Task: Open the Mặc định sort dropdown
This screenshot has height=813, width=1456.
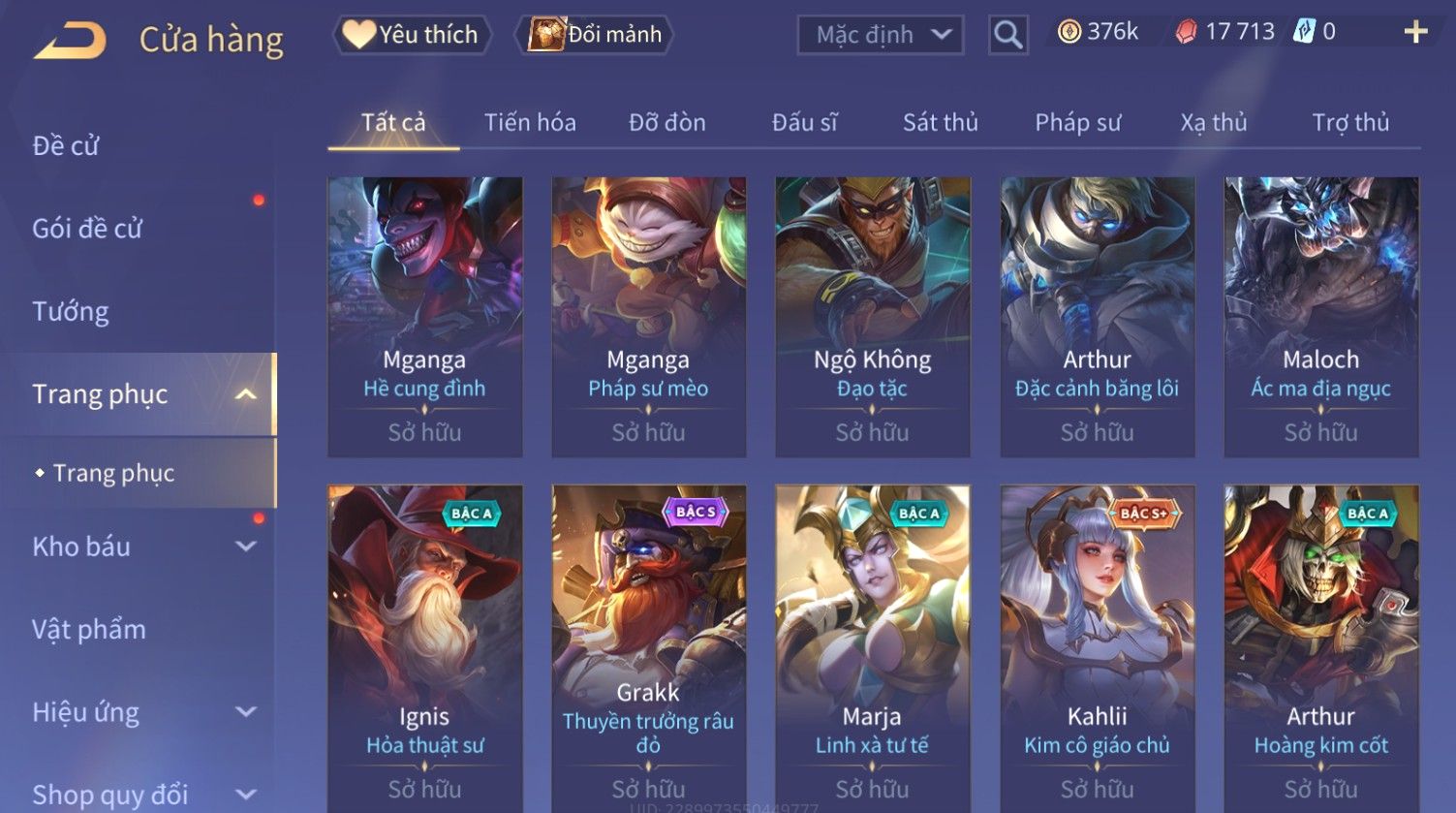Action: [881, 35]
